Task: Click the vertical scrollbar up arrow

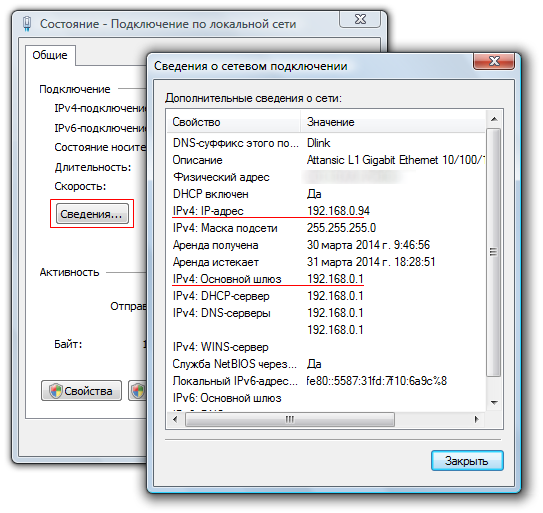Action: tap(494, 119)
